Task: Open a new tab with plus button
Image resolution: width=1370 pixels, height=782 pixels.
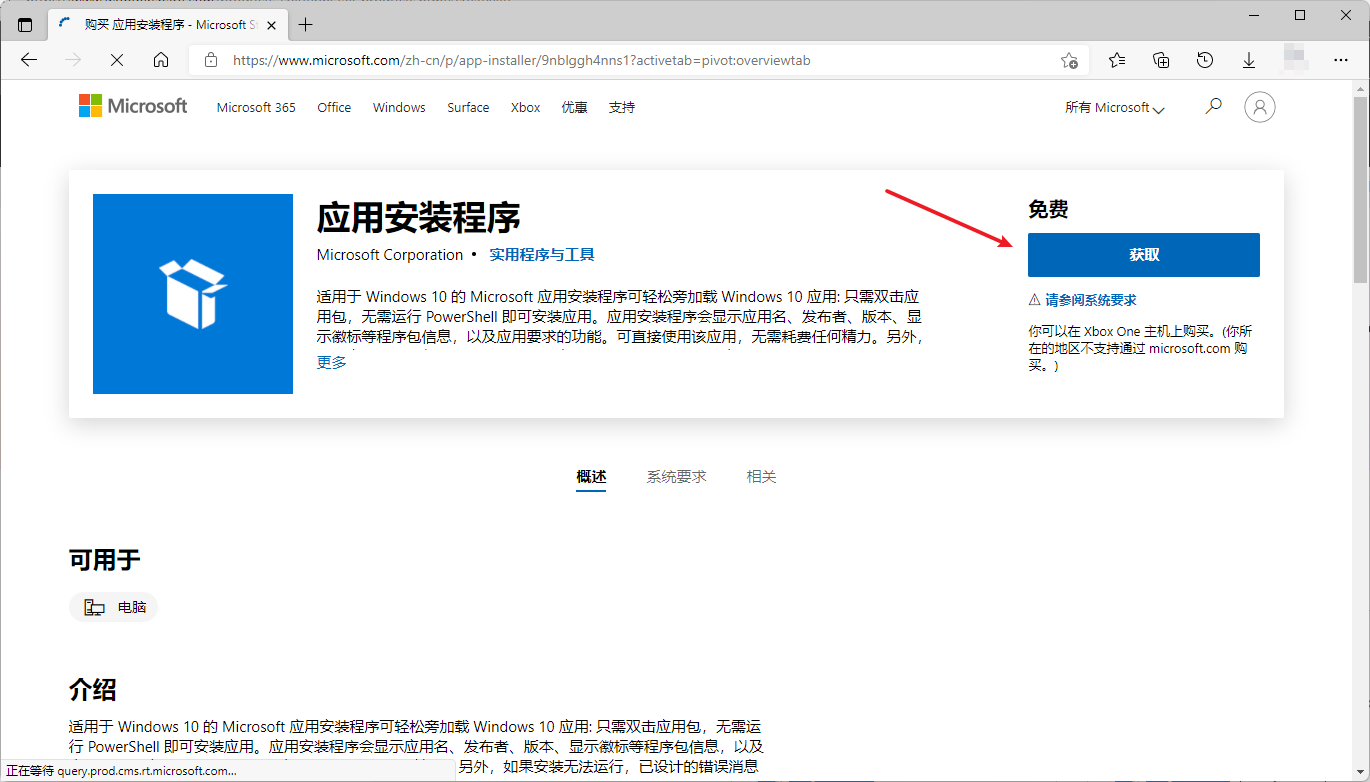Action: (x=305, y=24)
